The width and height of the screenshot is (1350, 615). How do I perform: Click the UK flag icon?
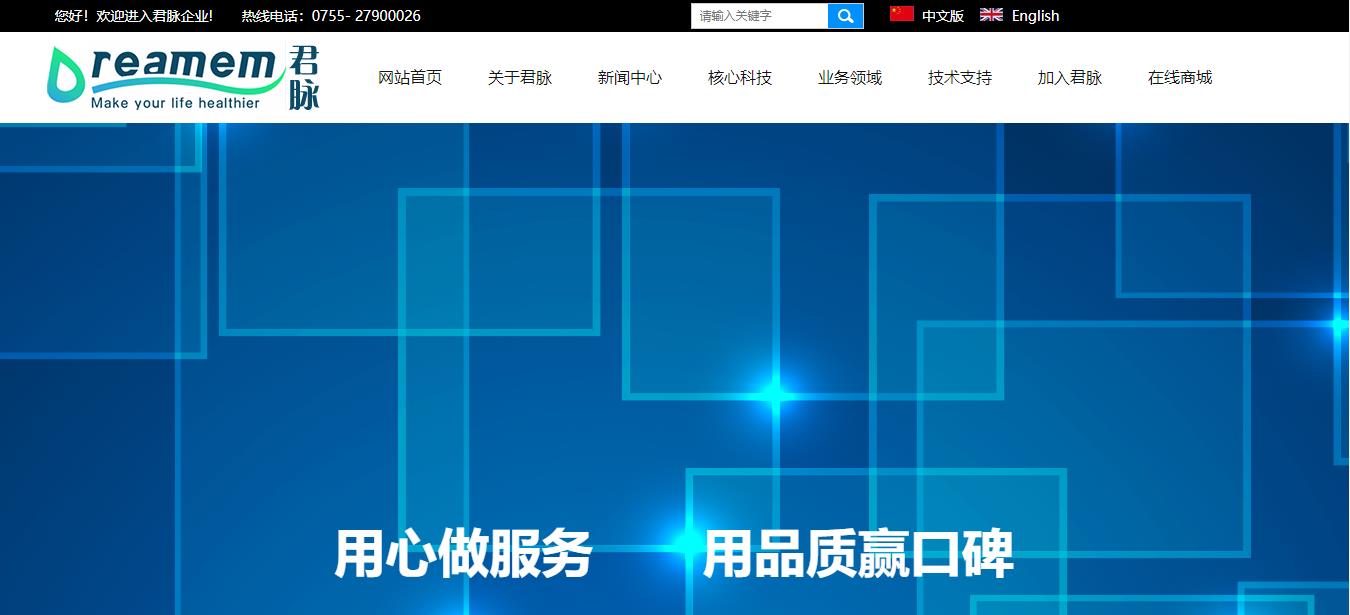[991, 14]
